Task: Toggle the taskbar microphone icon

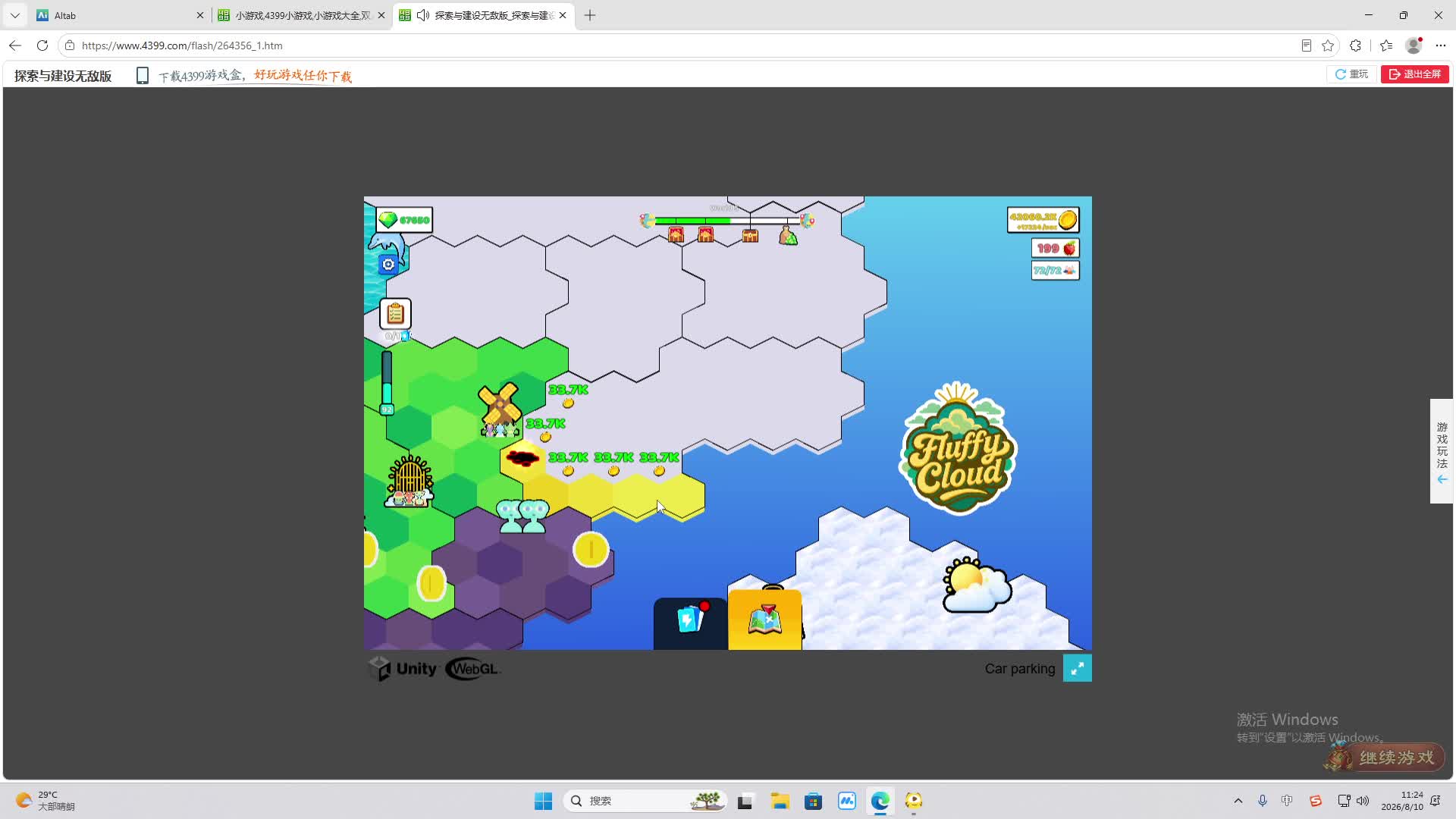Action: point(1263,801)
